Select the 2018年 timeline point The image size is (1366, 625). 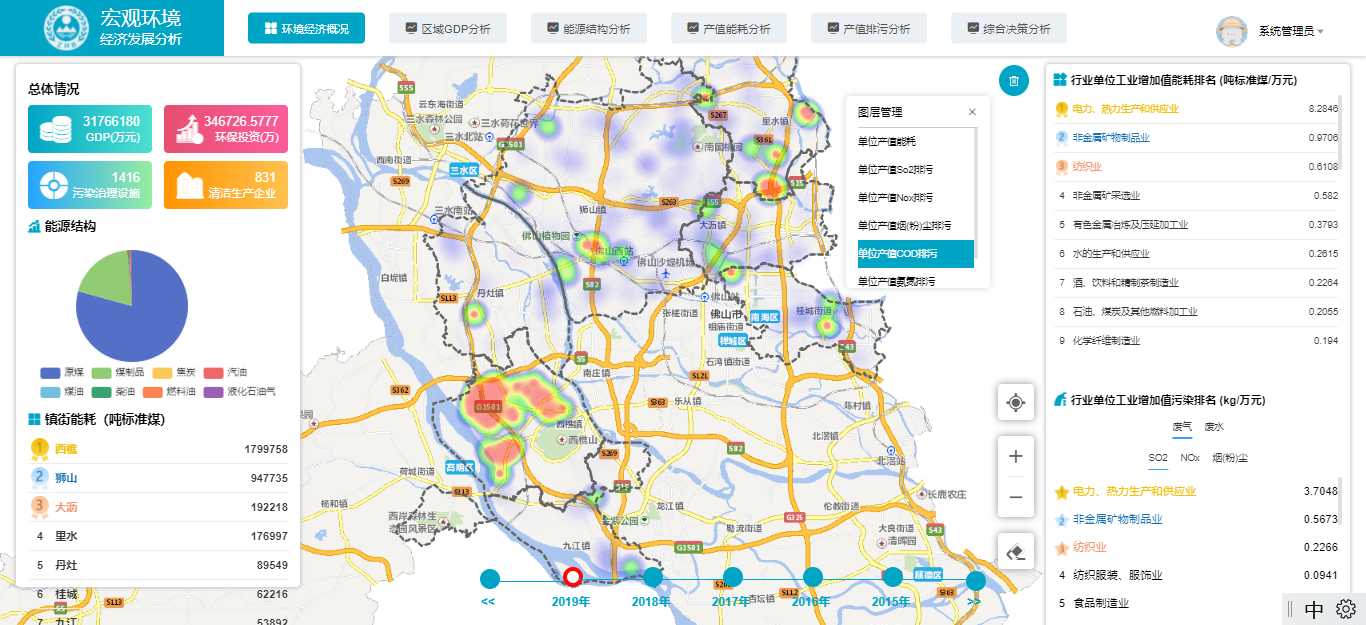tap(652, 578)
